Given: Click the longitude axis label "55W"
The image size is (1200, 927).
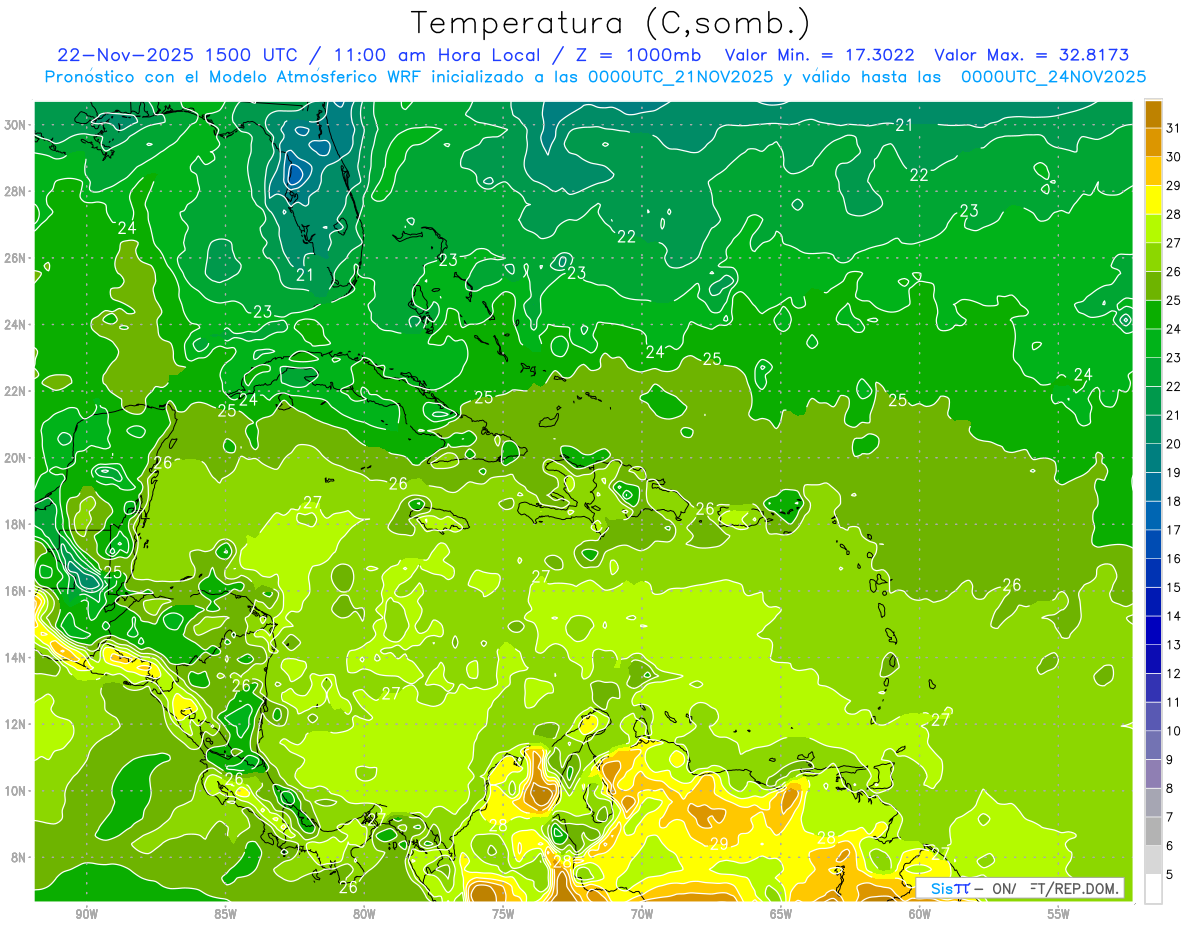Looking at the screenshot, I should pyautogui.click(x=1059, y=914).
